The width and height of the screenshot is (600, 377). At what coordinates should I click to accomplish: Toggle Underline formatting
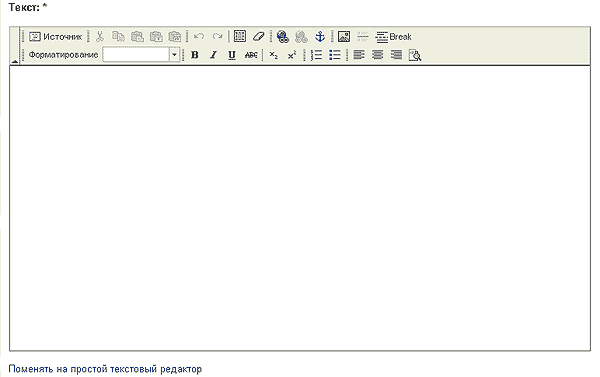pos(232,55)
